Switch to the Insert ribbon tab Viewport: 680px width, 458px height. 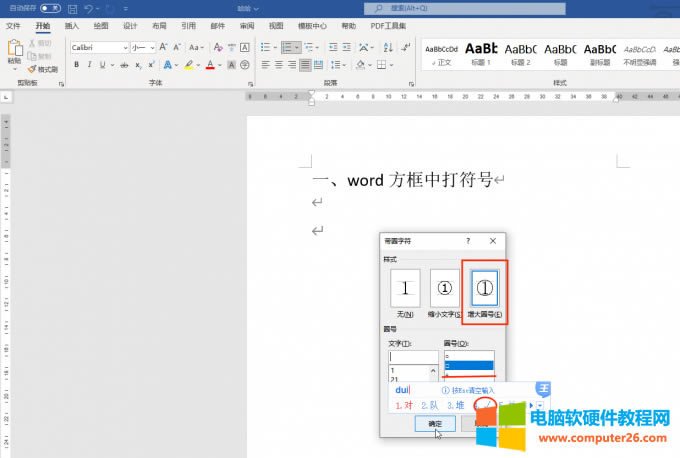[x=72, y=26]
